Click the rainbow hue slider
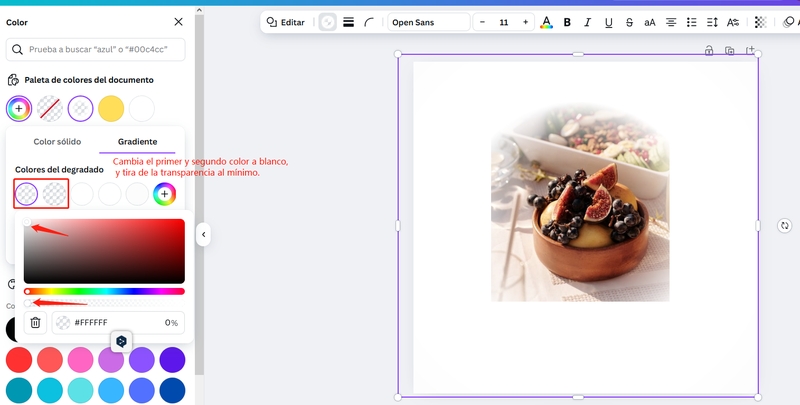 [104, 291]
